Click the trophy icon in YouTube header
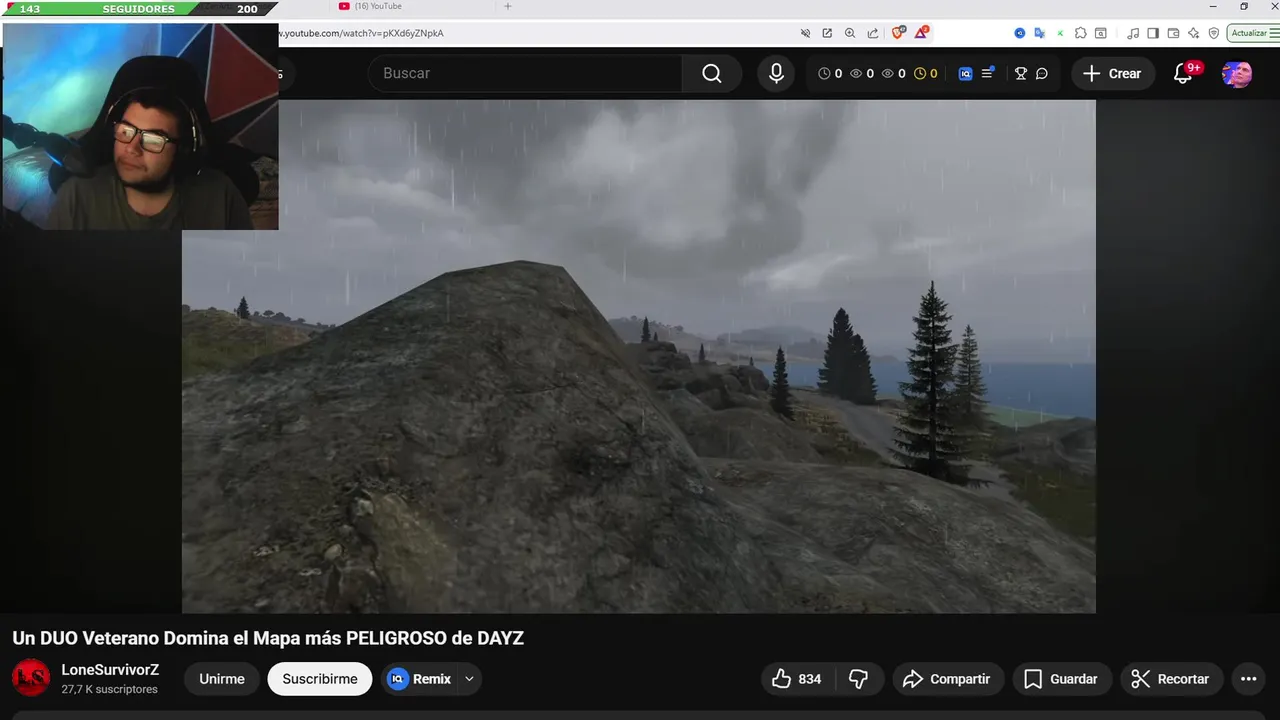The width and height of the screenshot is (1280, 720). point(1020,73)
